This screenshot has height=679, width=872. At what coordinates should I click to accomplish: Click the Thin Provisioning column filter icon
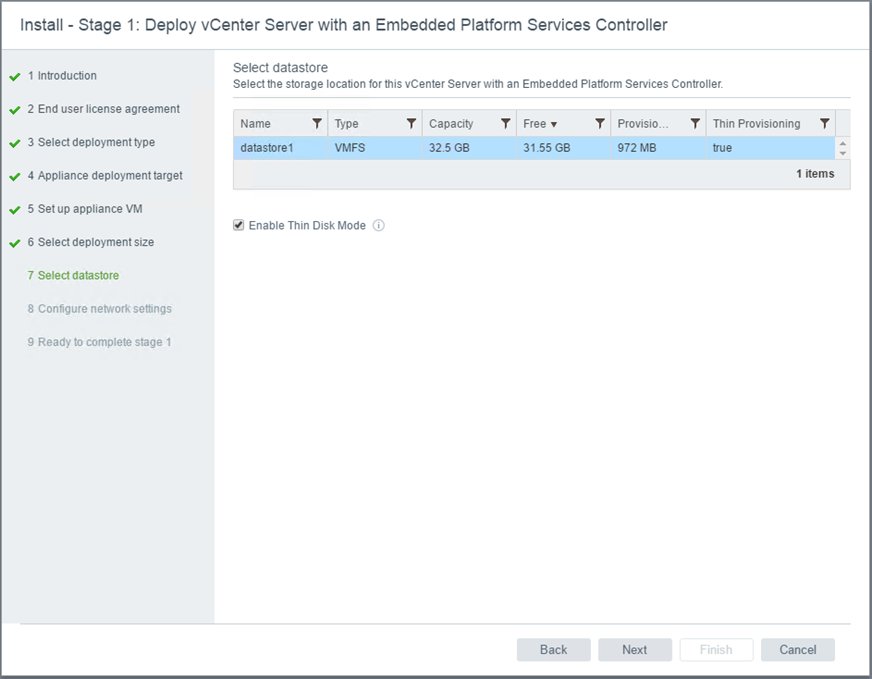tap(824, 124)
